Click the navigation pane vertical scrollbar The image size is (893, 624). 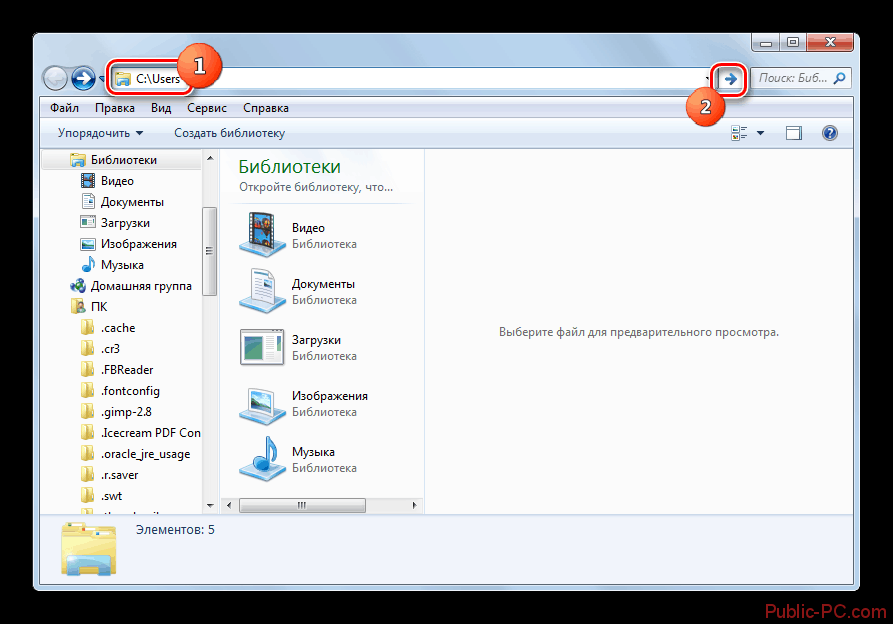tap(210, 250)
